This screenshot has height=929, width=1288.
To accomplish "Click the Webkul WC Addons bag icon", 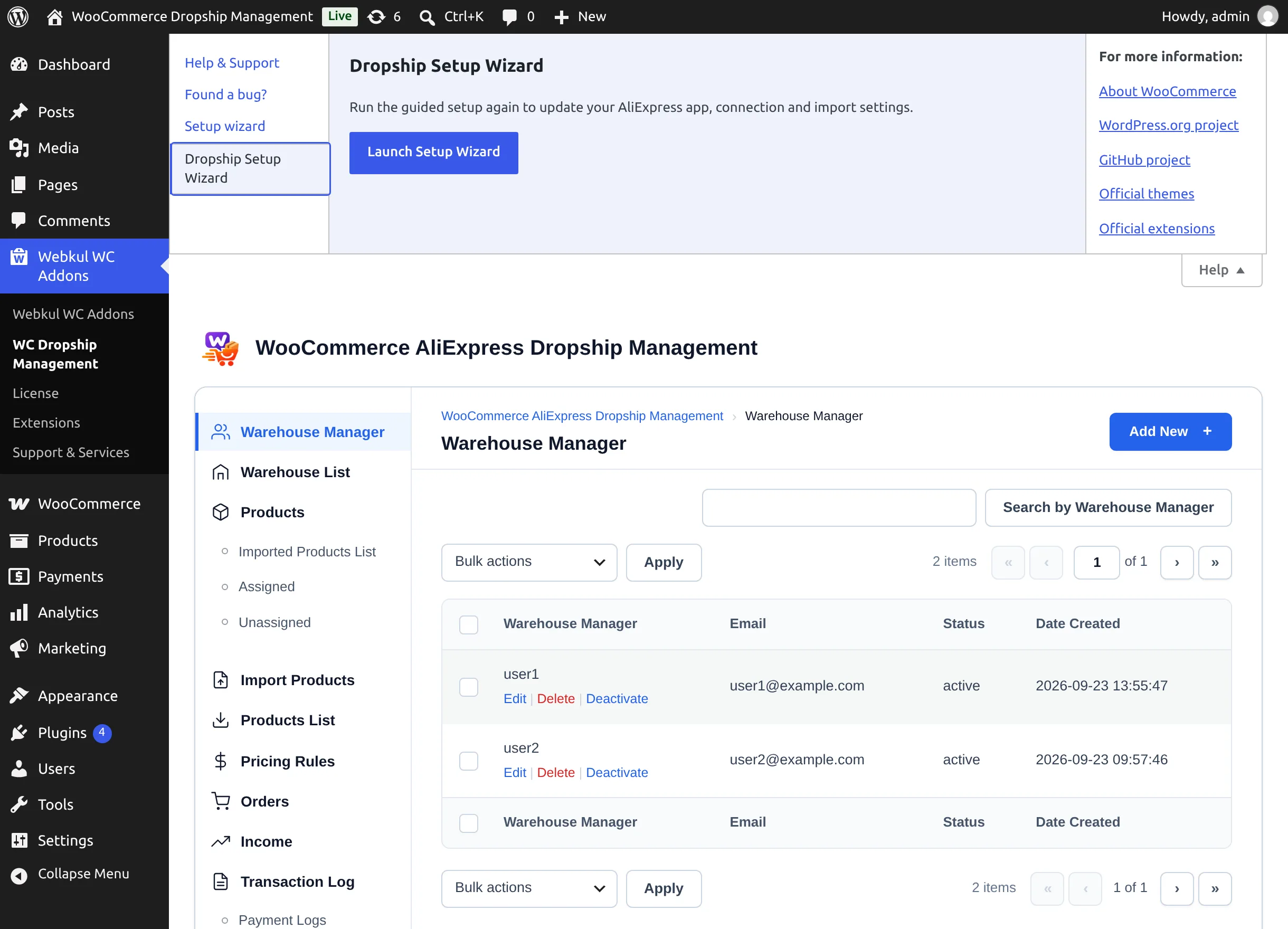I will point(19,257).
